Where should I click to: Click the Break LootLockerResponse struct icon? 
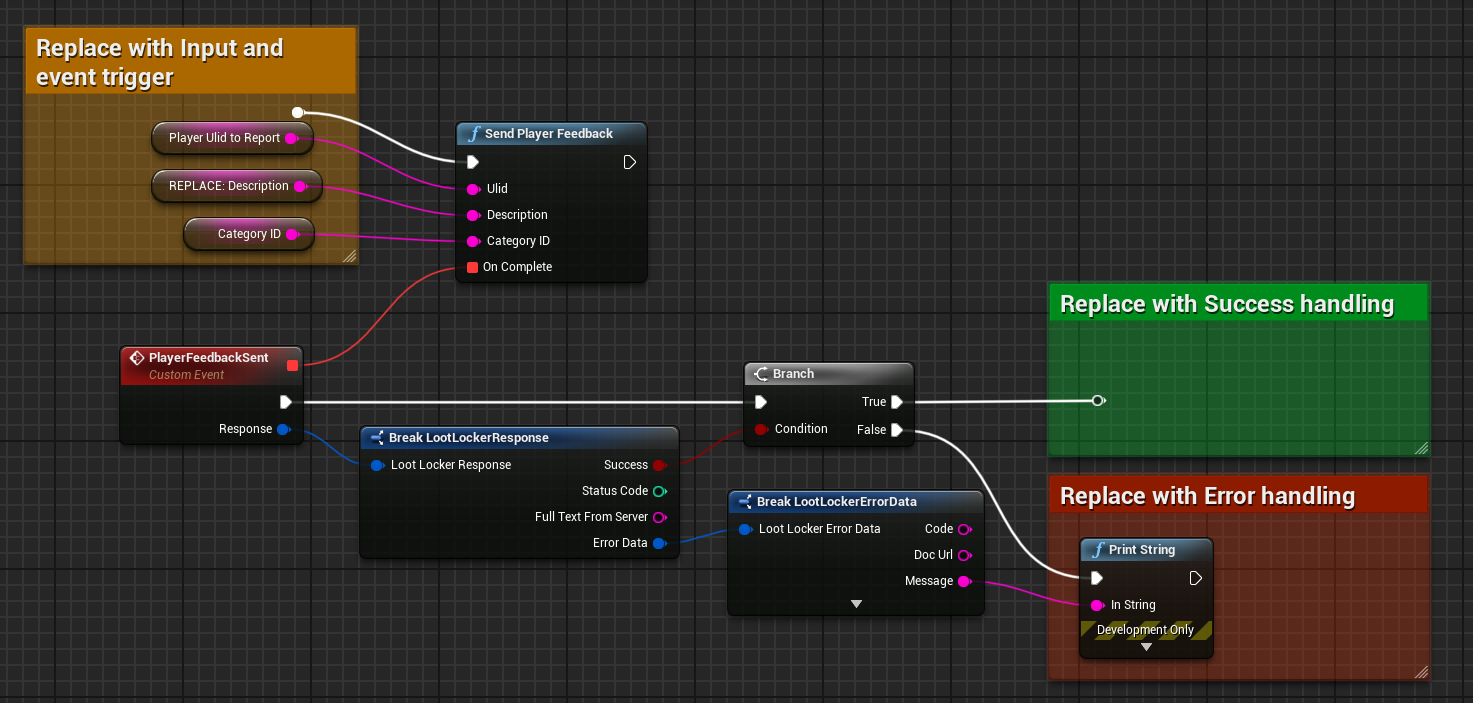tap(377, 438)
